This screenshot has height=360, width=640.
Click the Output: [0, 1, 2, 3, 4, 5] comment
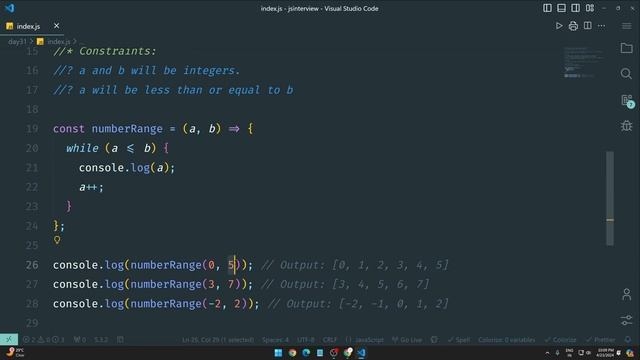coord(354,265)
